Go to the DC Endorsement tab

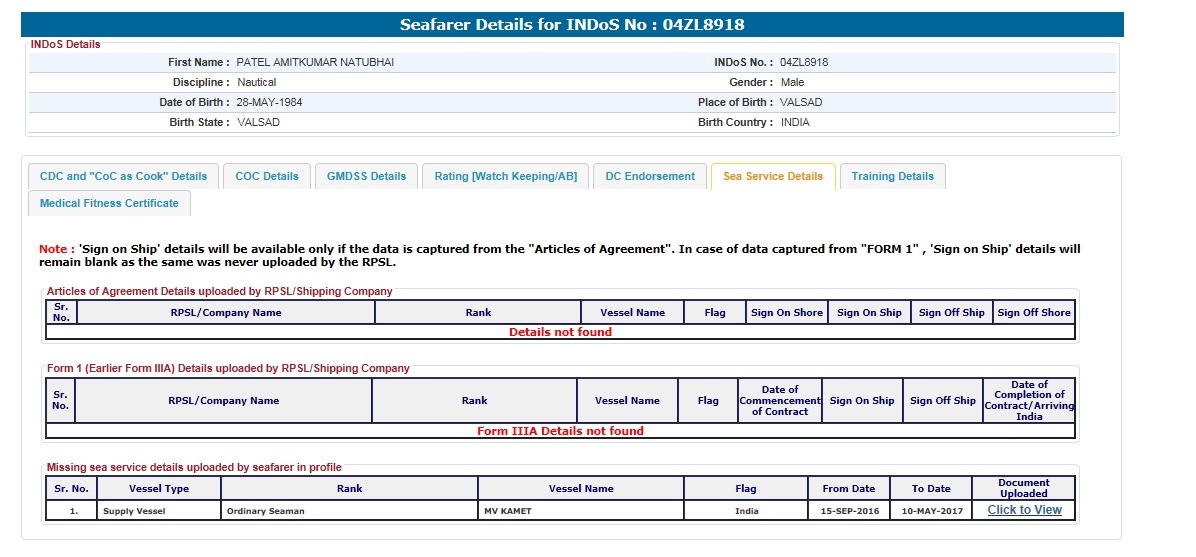coord(650,176)
